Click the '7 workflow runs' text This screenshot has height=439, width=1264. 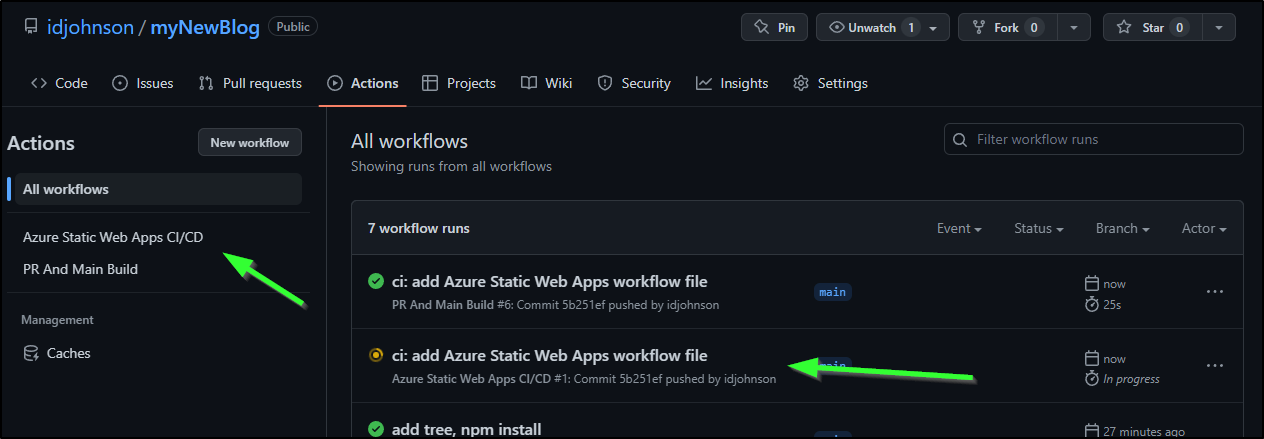[418, 228]
